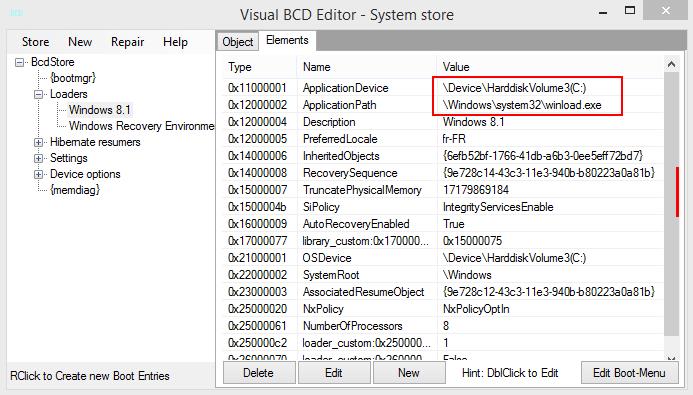Collapse the BcdStore tree root
Image resolution: width=693 pixels, height=395 pixels.
click(x=19, y=62)
